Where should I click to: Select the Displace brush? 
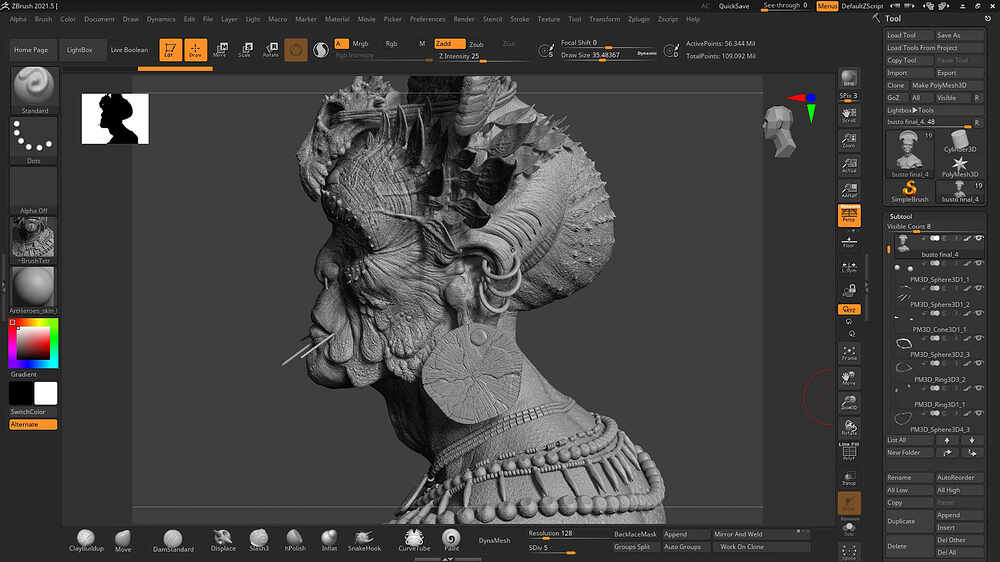(223, 540)
